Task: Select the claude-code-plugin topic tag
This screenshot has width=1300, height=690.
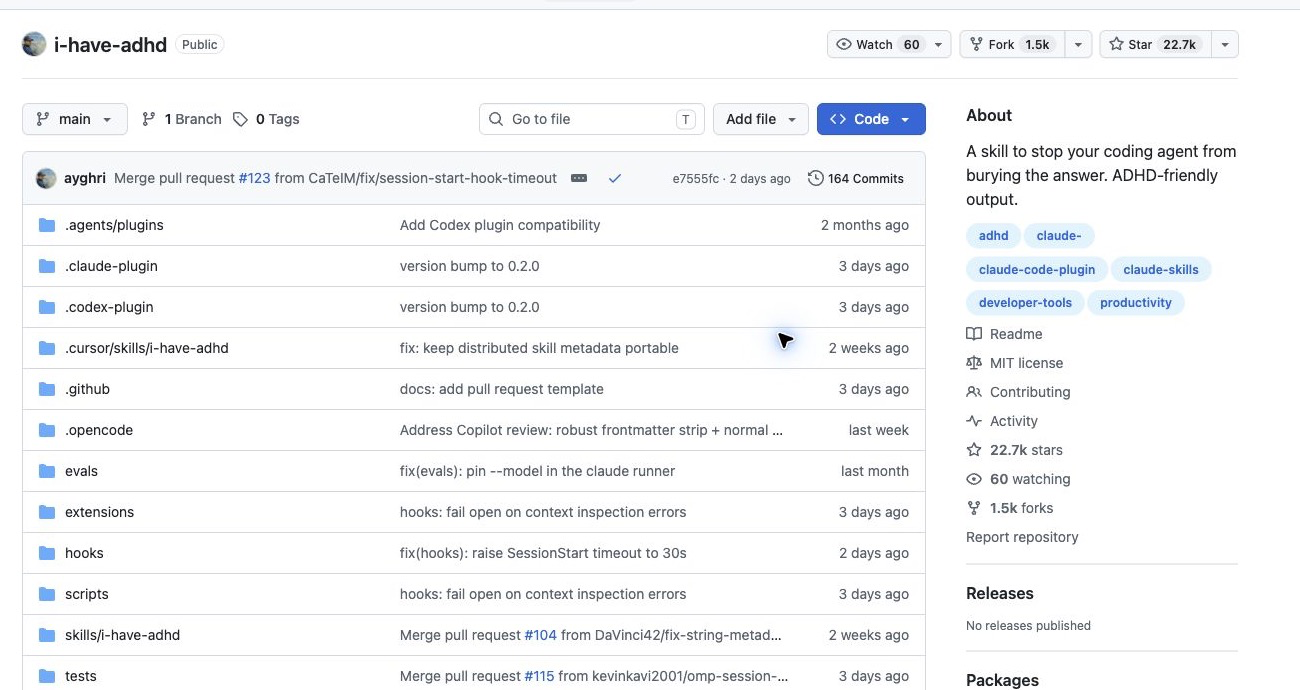Action: coord(1037,269)
